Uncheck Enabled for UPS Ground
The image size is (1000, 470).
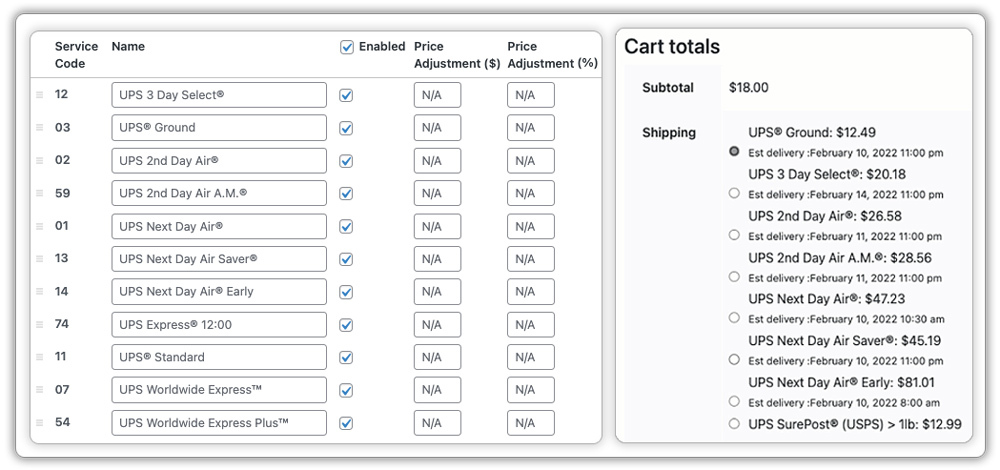(x=346, y=128)
